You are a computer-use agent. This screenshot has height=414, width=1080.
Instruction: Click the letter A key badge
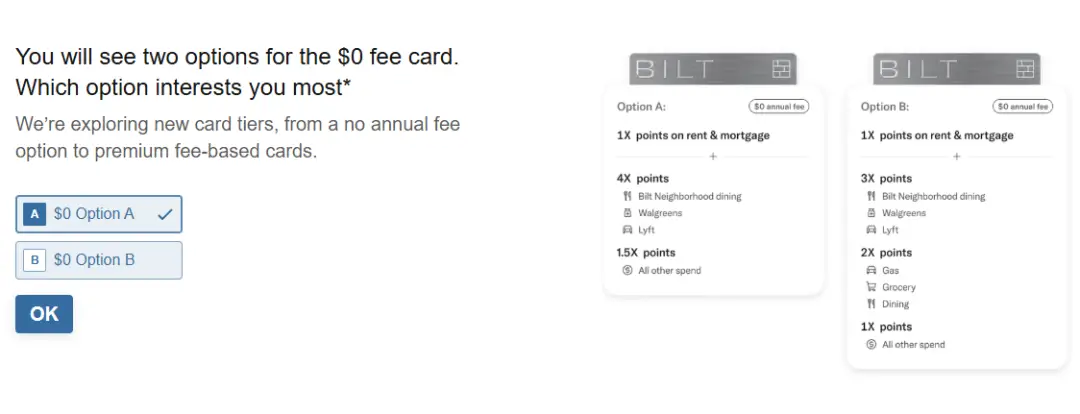34,214
